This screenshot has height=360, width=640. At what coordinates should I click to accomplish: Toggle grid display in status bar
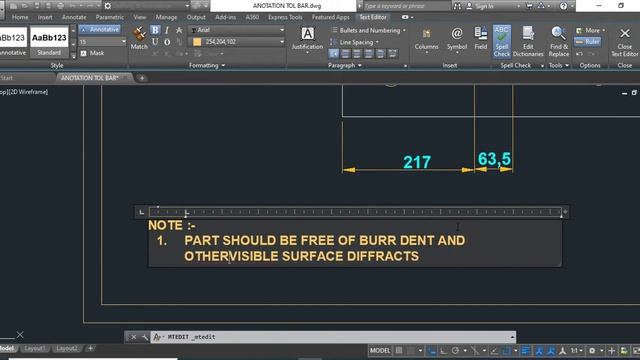399,351
